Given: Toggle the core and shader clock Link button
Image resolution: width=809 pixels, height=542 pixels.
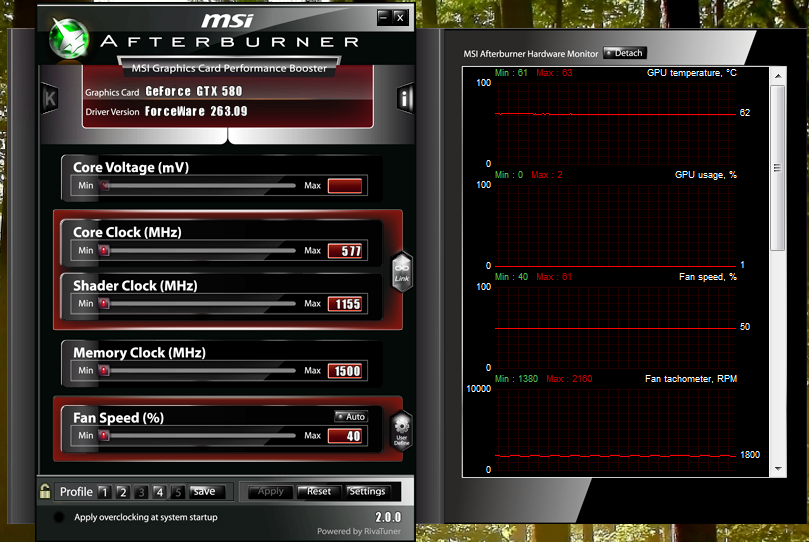Looking at the screenshot, I should [x=402, y=272].
